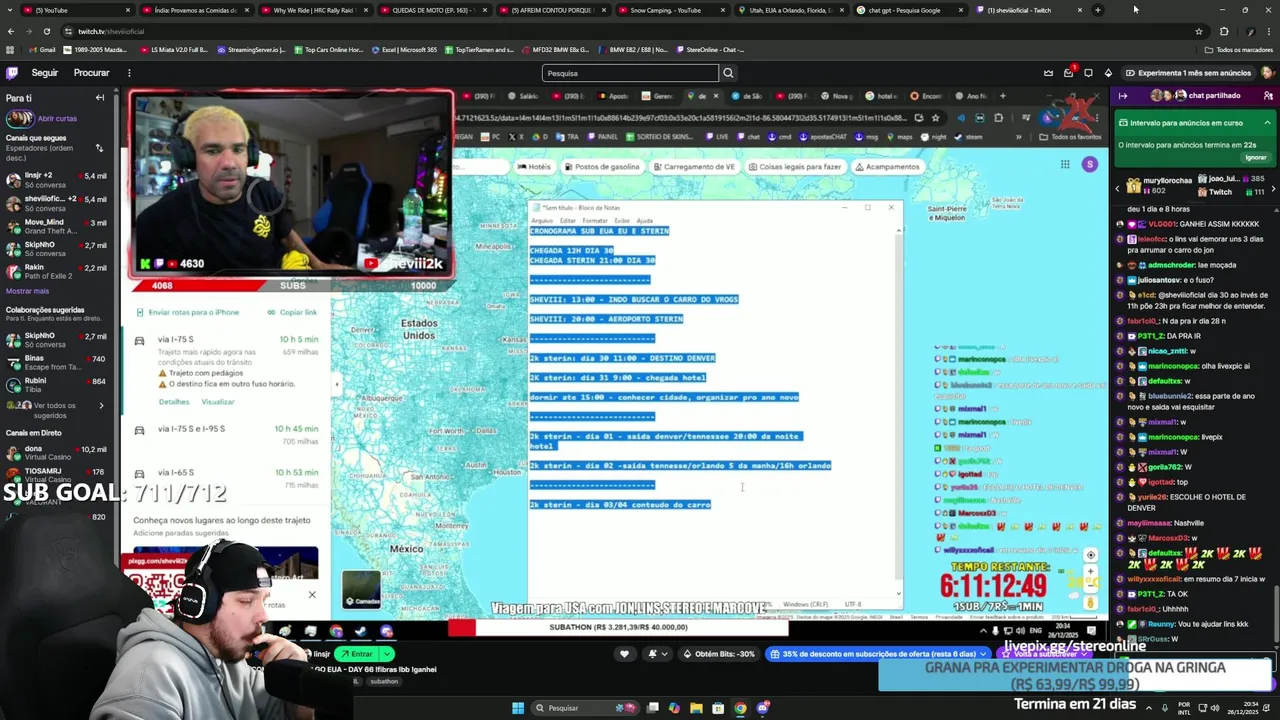
Task: Switch to the chat gpt Pesquisa Google tab
Action: click(910, 10)
